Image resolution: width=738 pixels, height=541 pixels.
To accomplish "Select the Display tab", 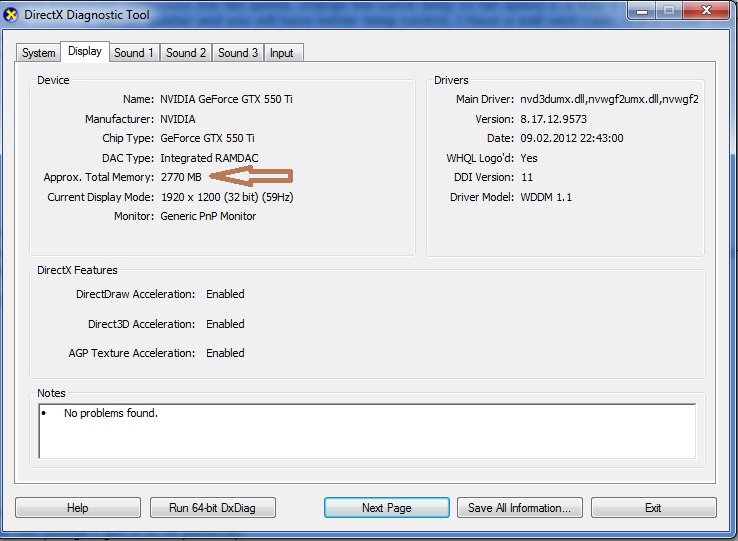I will [x=85, y=51].
